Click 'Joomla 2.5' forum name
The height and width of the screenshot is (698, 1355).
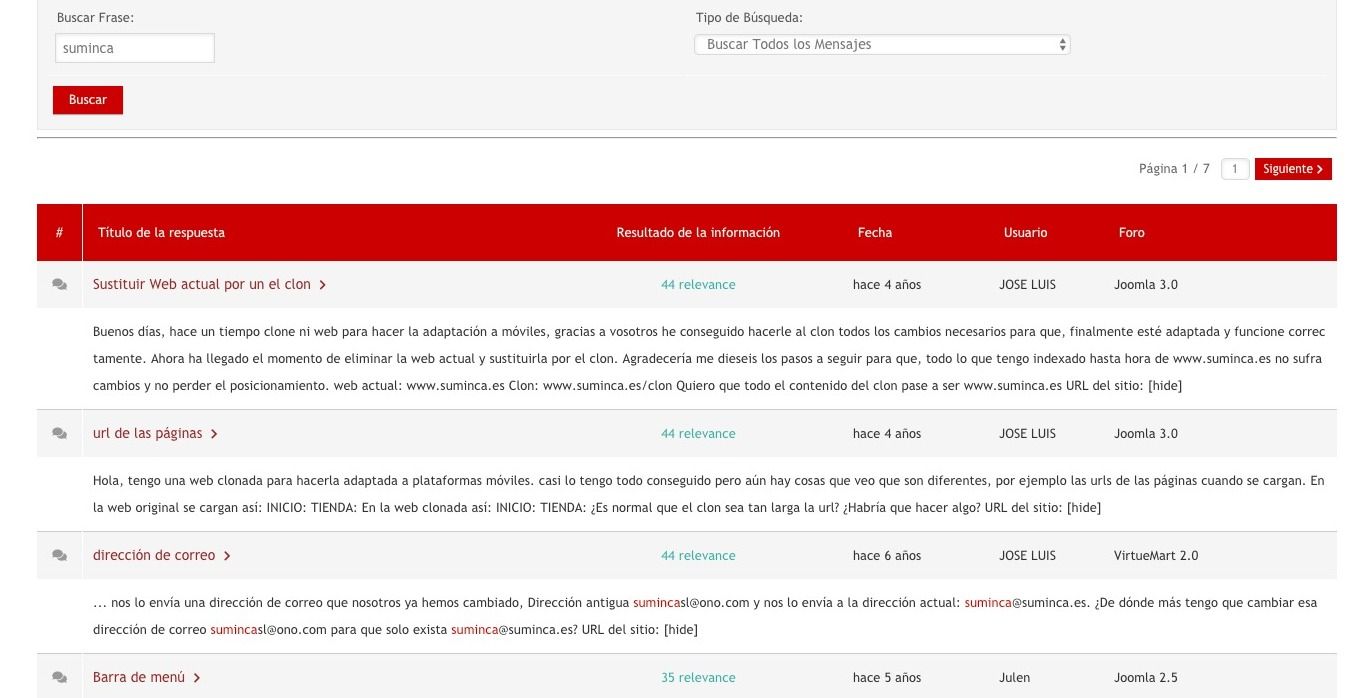1146,678
